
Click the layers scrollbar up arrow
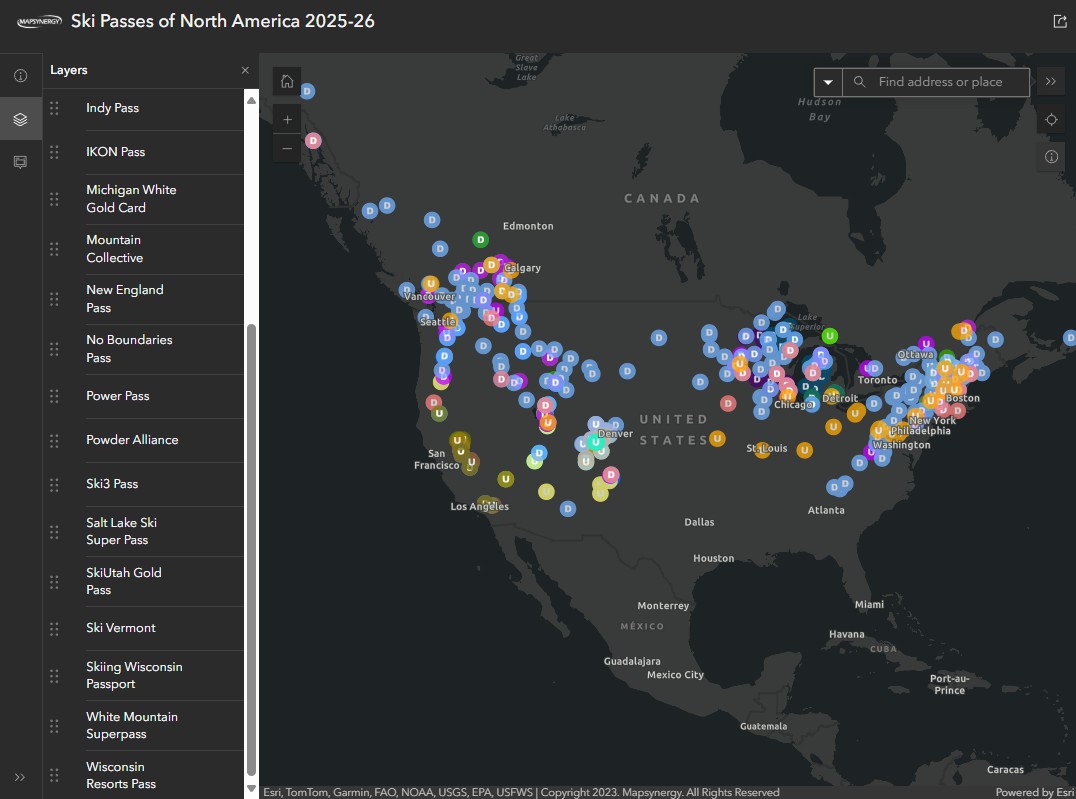[x=251, y=100]
